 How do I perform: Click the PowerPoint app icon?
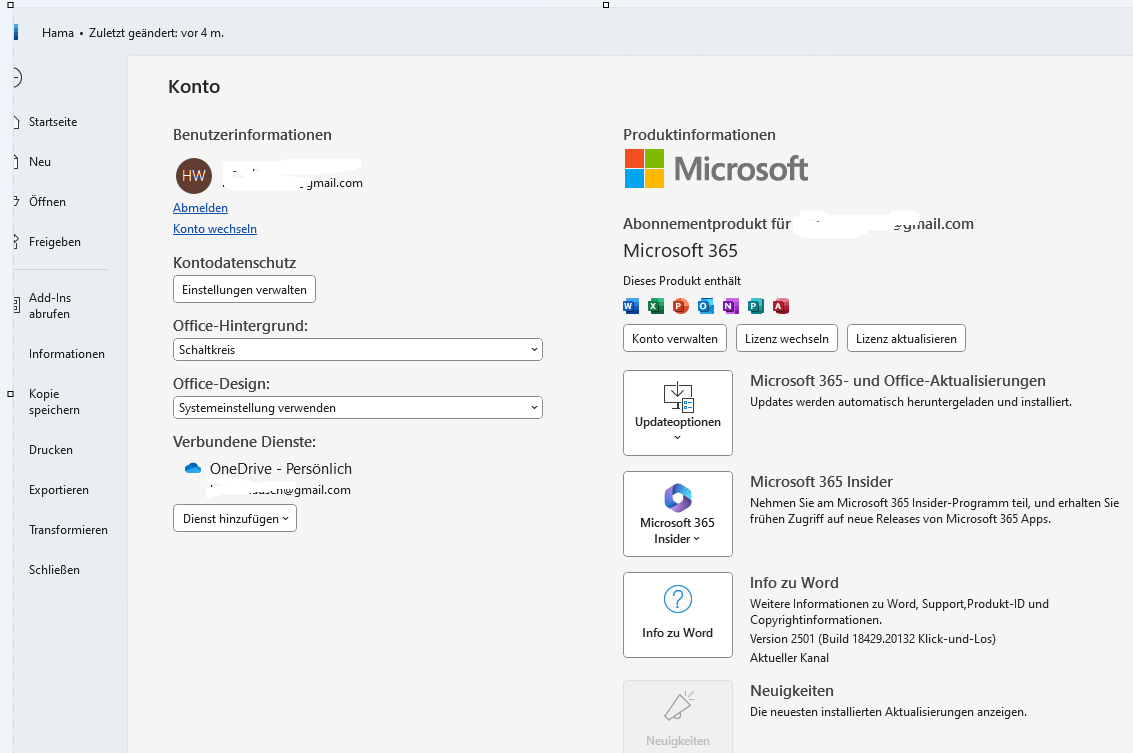[681, 306]
